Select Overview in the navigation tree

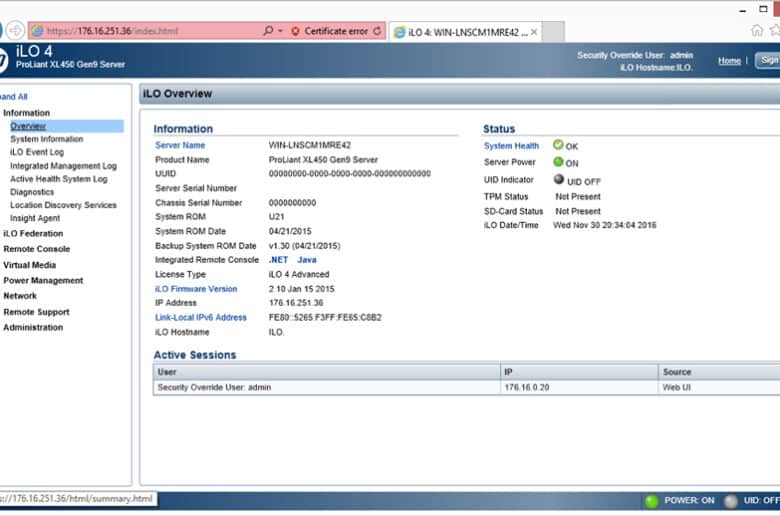tap(28, 126)
